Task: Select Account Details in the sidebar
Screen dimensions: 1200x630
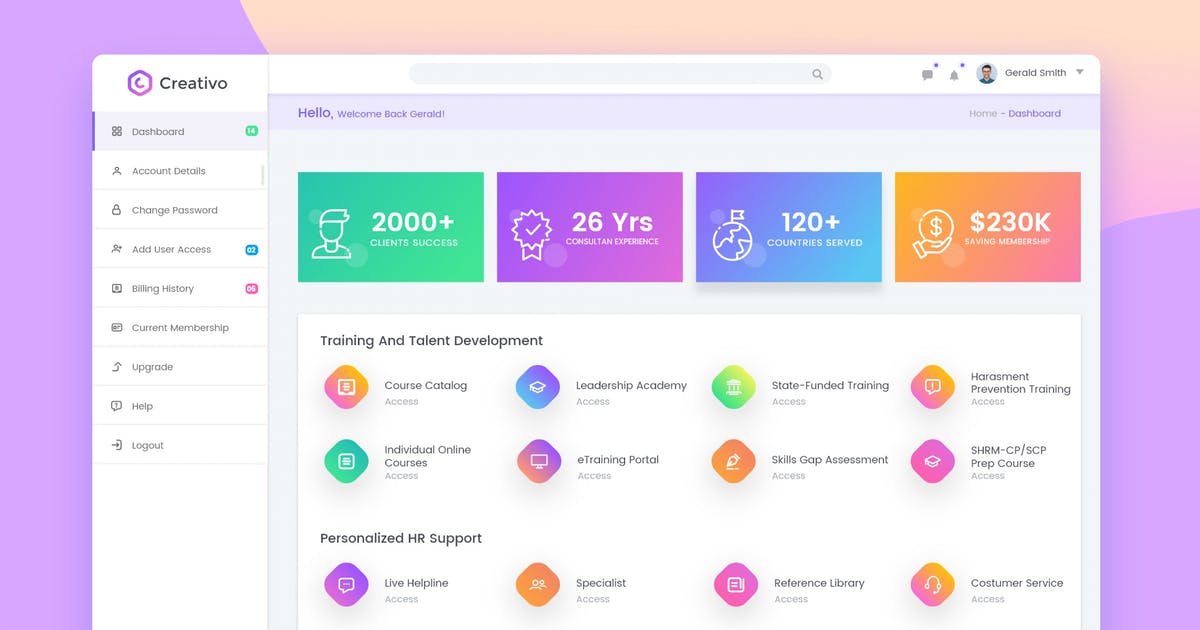Action: (167, 170)
